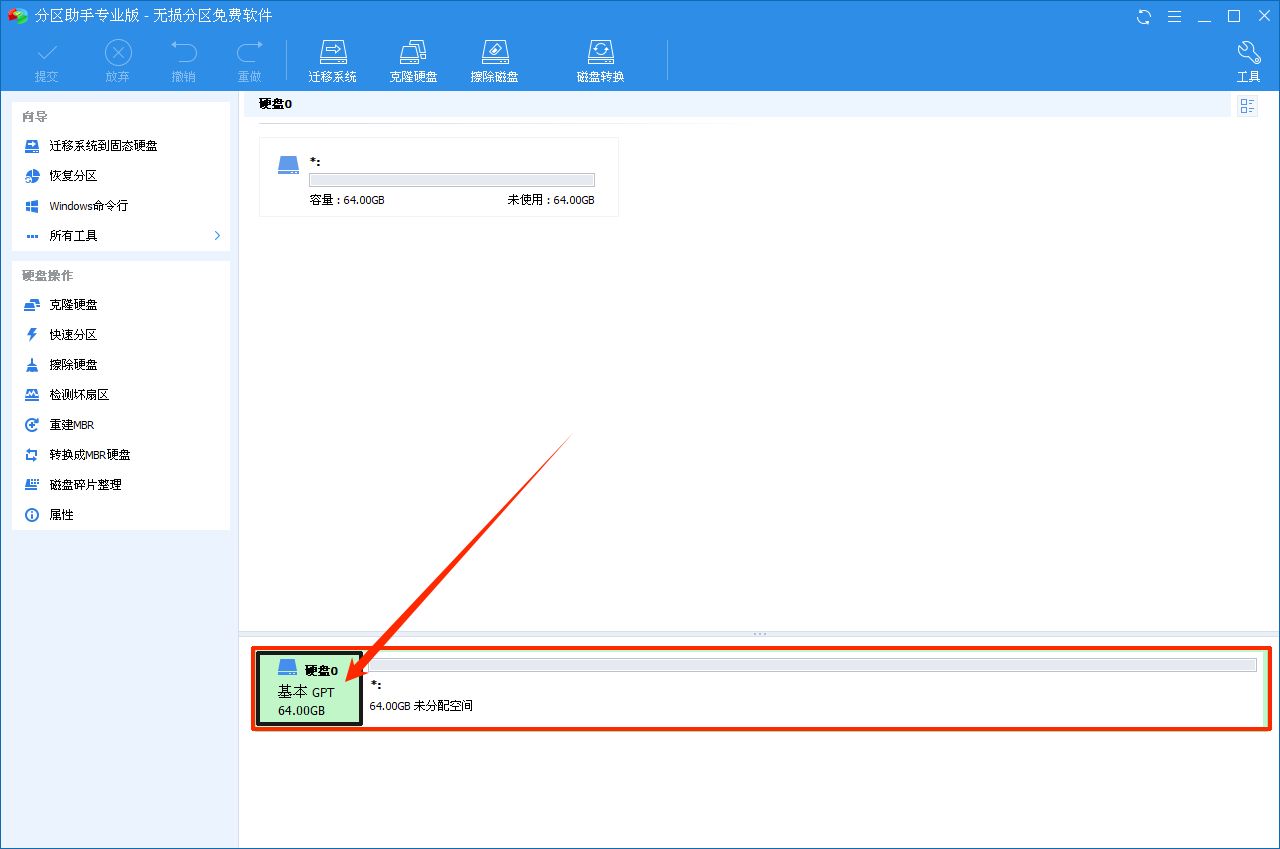Click the 向导 section heading
Screen dimensions: 1280x849
click(35, 117)
